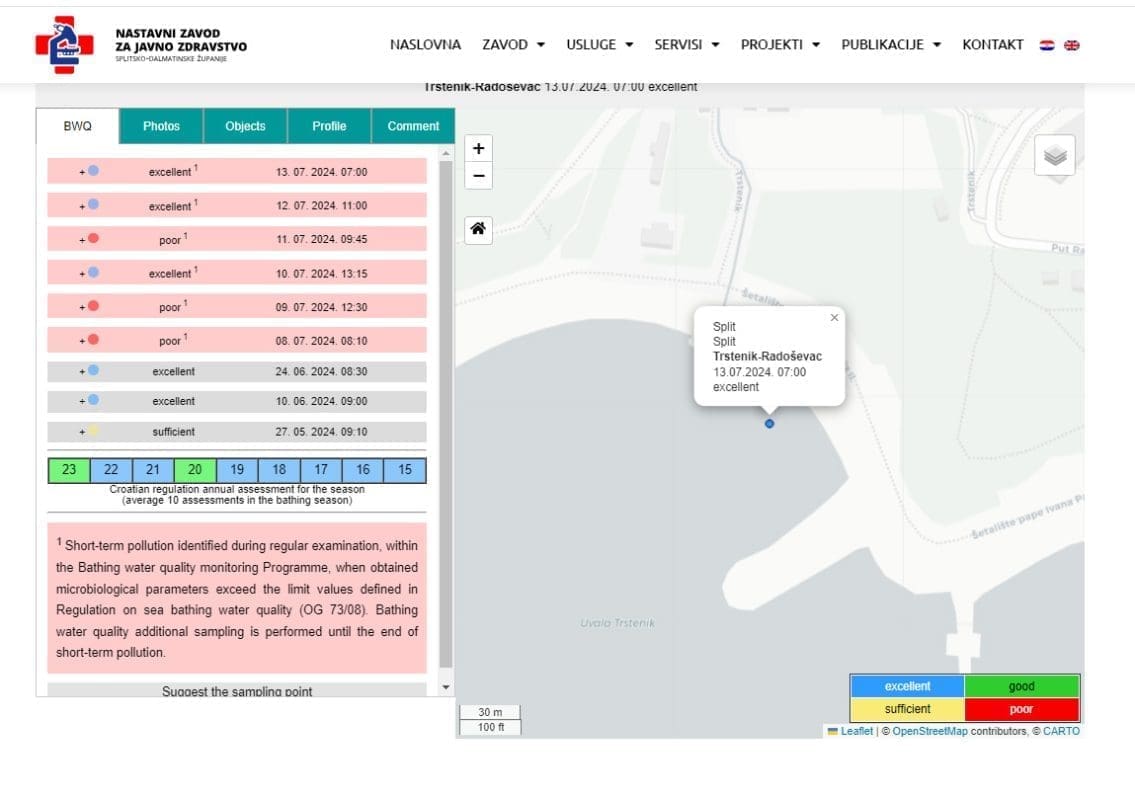The height and width of the screenshot is (800, 1135).
Task: Expand the 11. 07. 2024. 09:45 poor row
Action: click(83, 239)
